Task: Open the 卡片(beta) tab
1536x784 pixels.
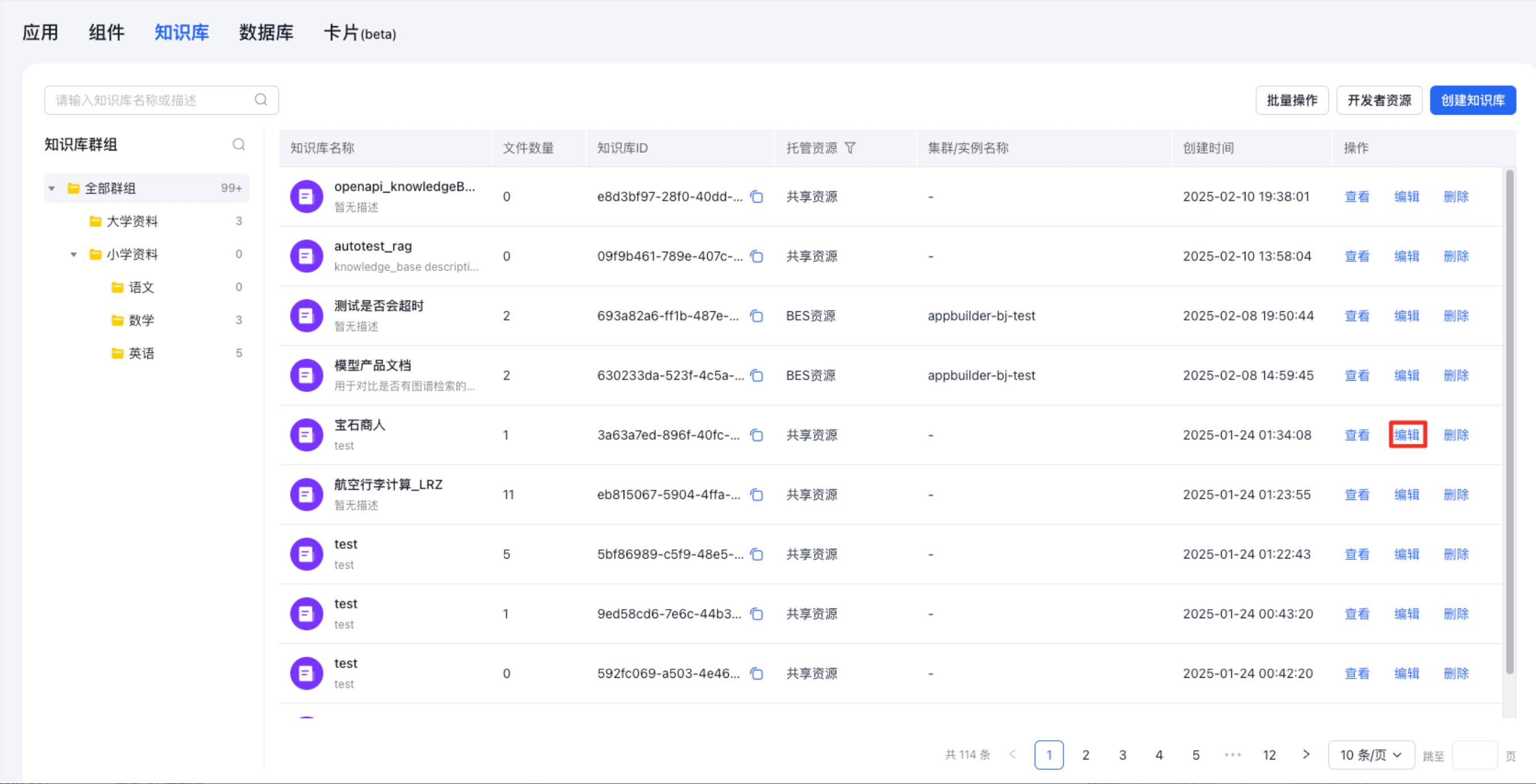Action: (x=359, y=33)
